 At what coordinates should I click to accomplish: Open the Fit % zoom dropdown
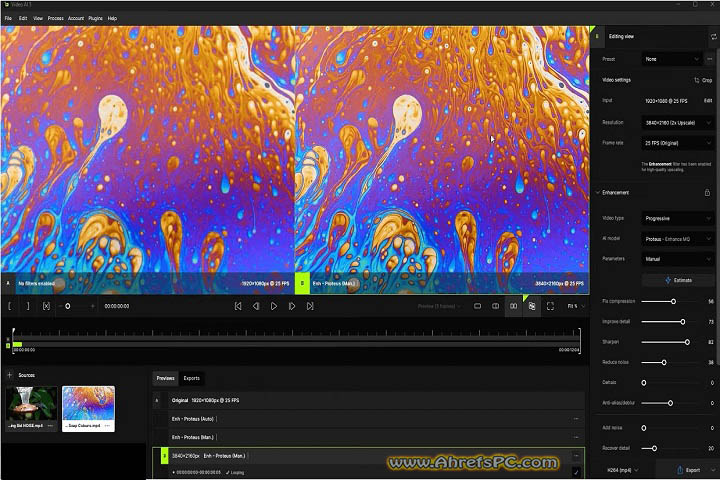(x=576, y=306)
